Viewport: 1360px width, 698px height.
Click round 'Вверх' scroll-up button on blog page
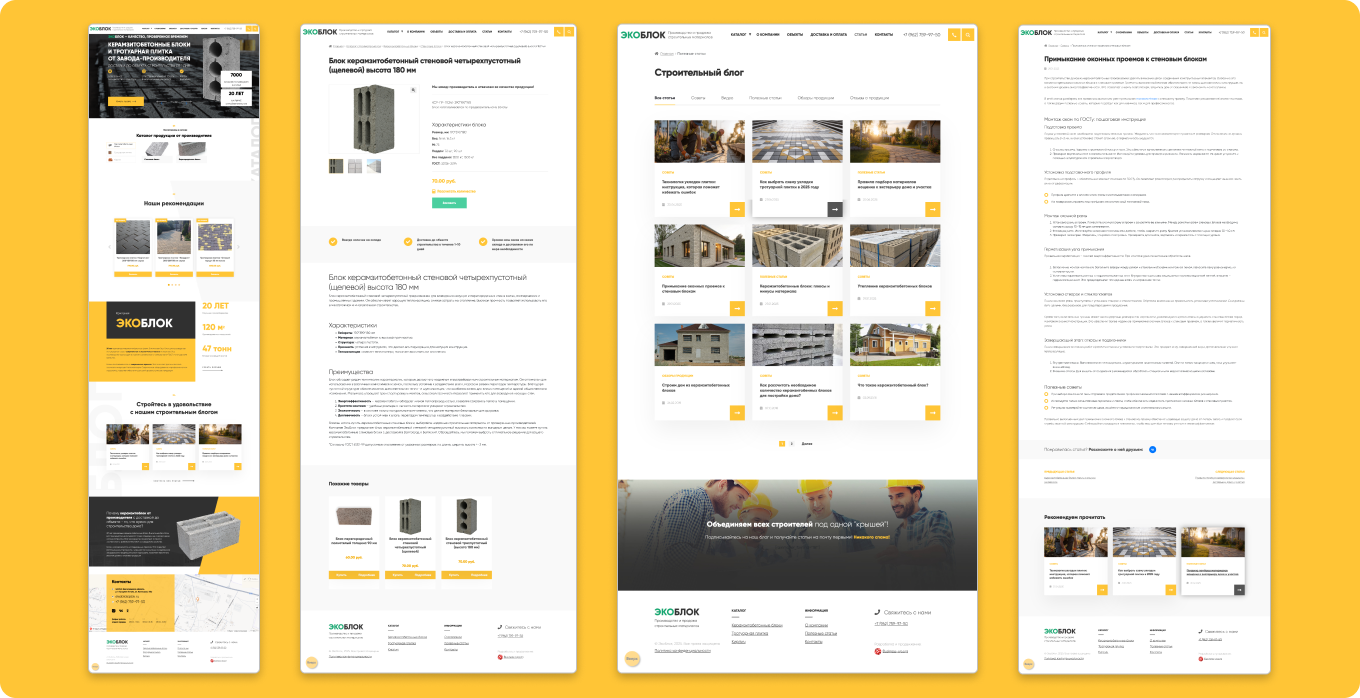click(x=632, y=659)
